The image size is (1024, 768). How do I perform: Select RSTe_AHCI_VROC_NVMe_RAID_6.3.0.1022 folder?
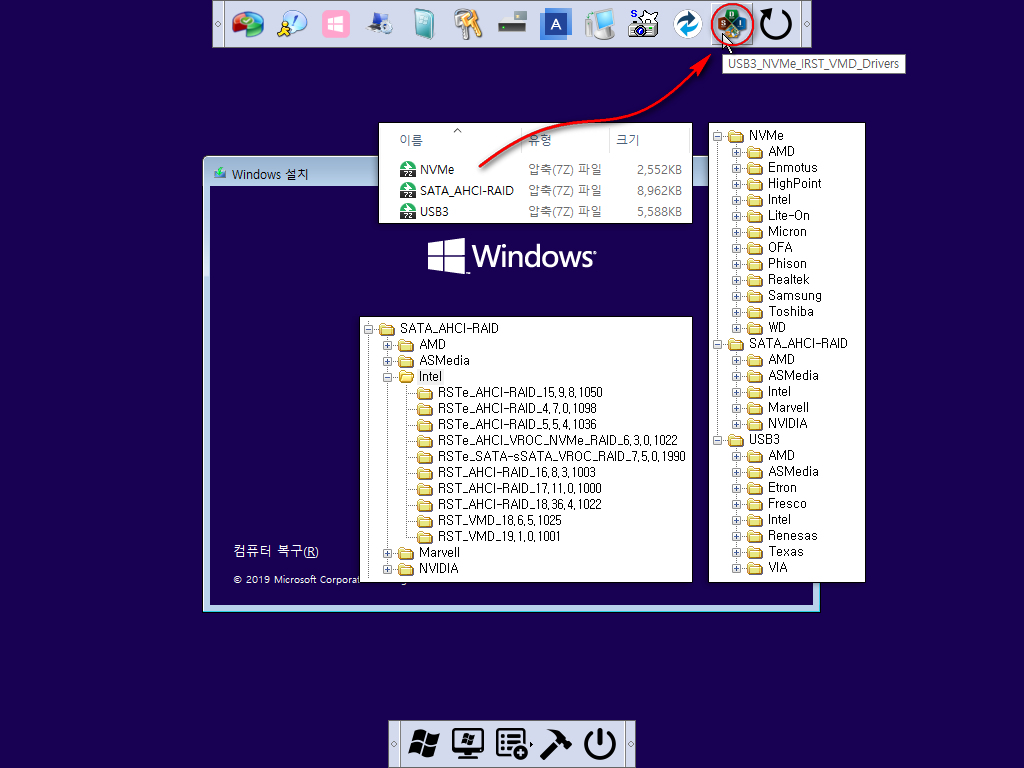tap(558, 441)
